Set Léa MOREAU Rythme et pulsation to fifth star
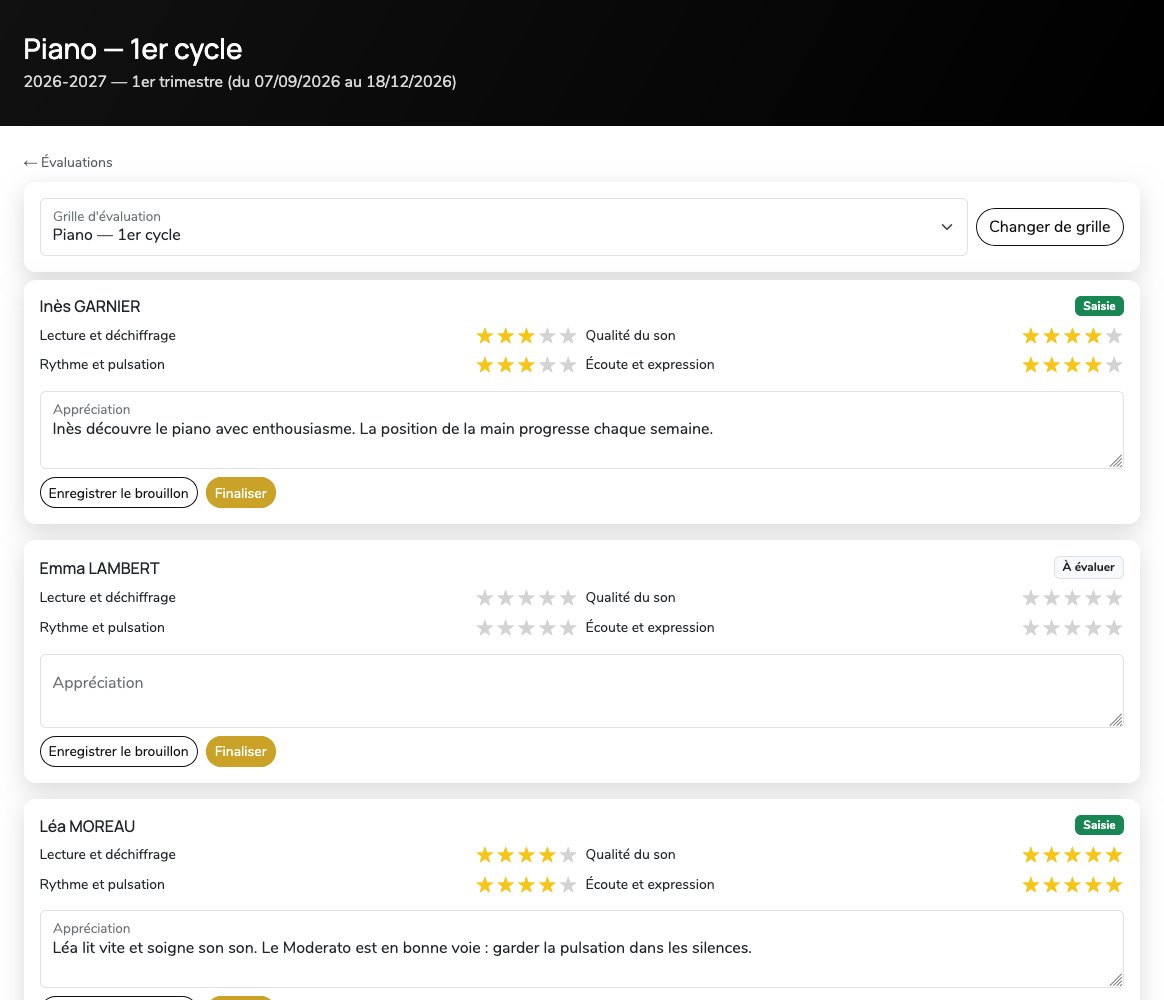The width and height of the screenshot is (1164, 1000). (568, 885)
